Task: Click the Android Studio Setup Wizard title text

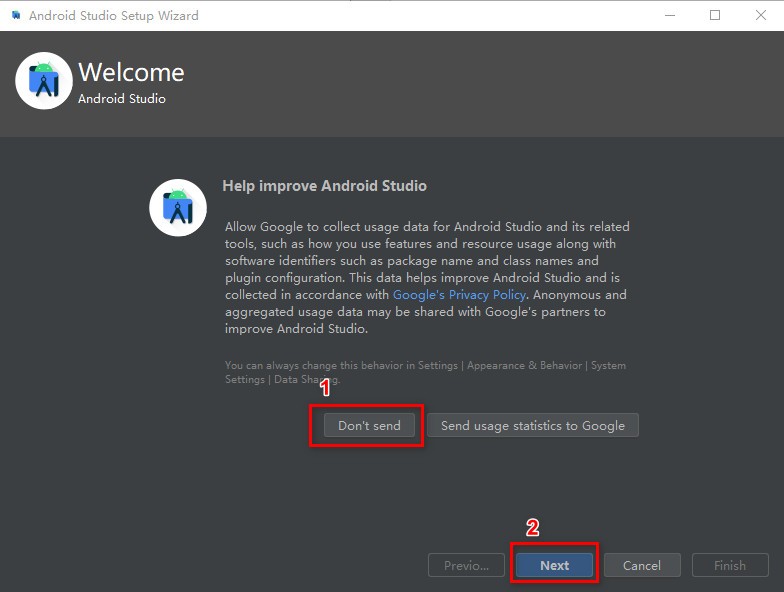Action: pos(113,16)
